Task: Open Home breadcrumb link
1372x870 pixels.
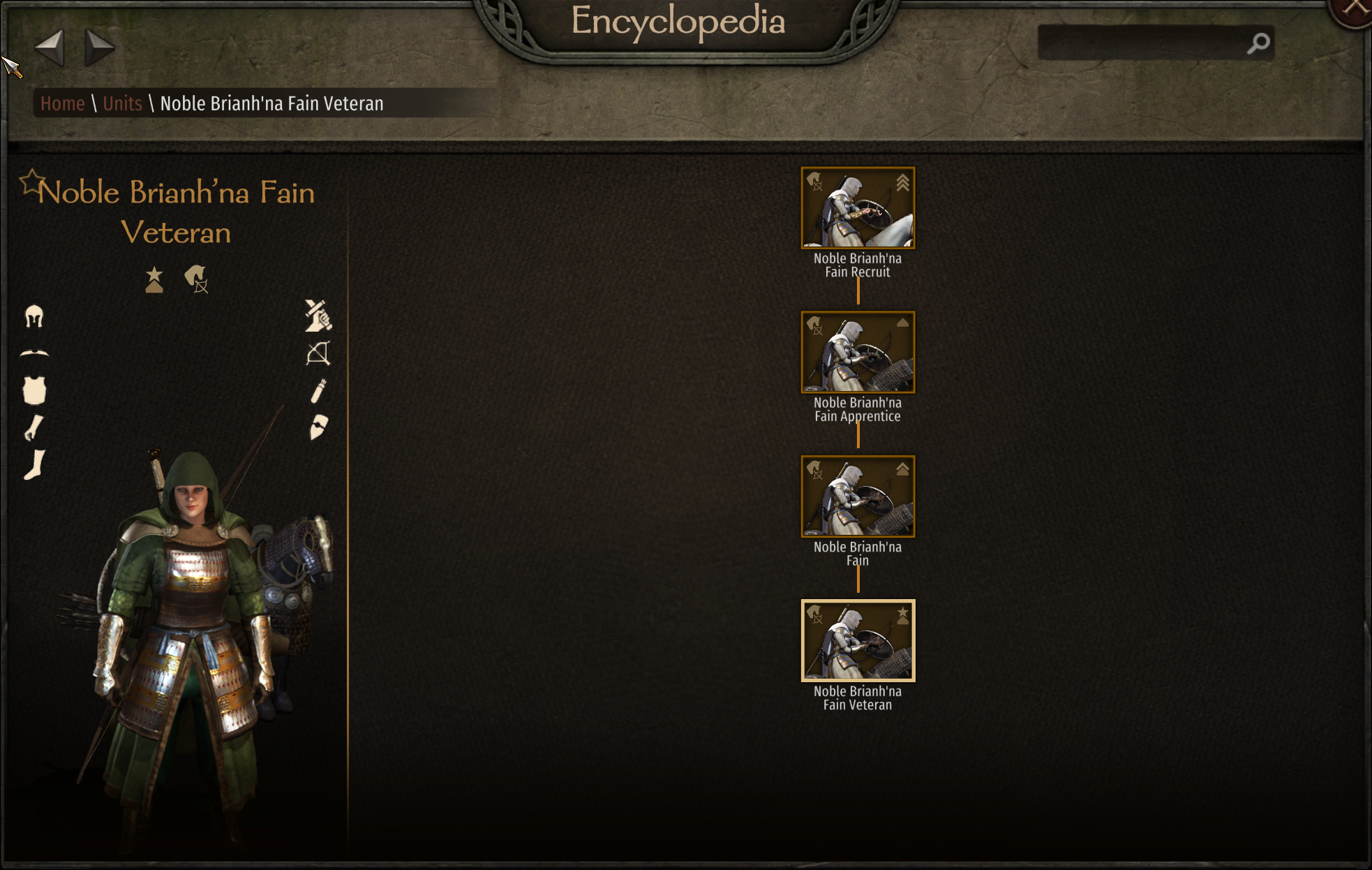Action: [x=62, y=103]
